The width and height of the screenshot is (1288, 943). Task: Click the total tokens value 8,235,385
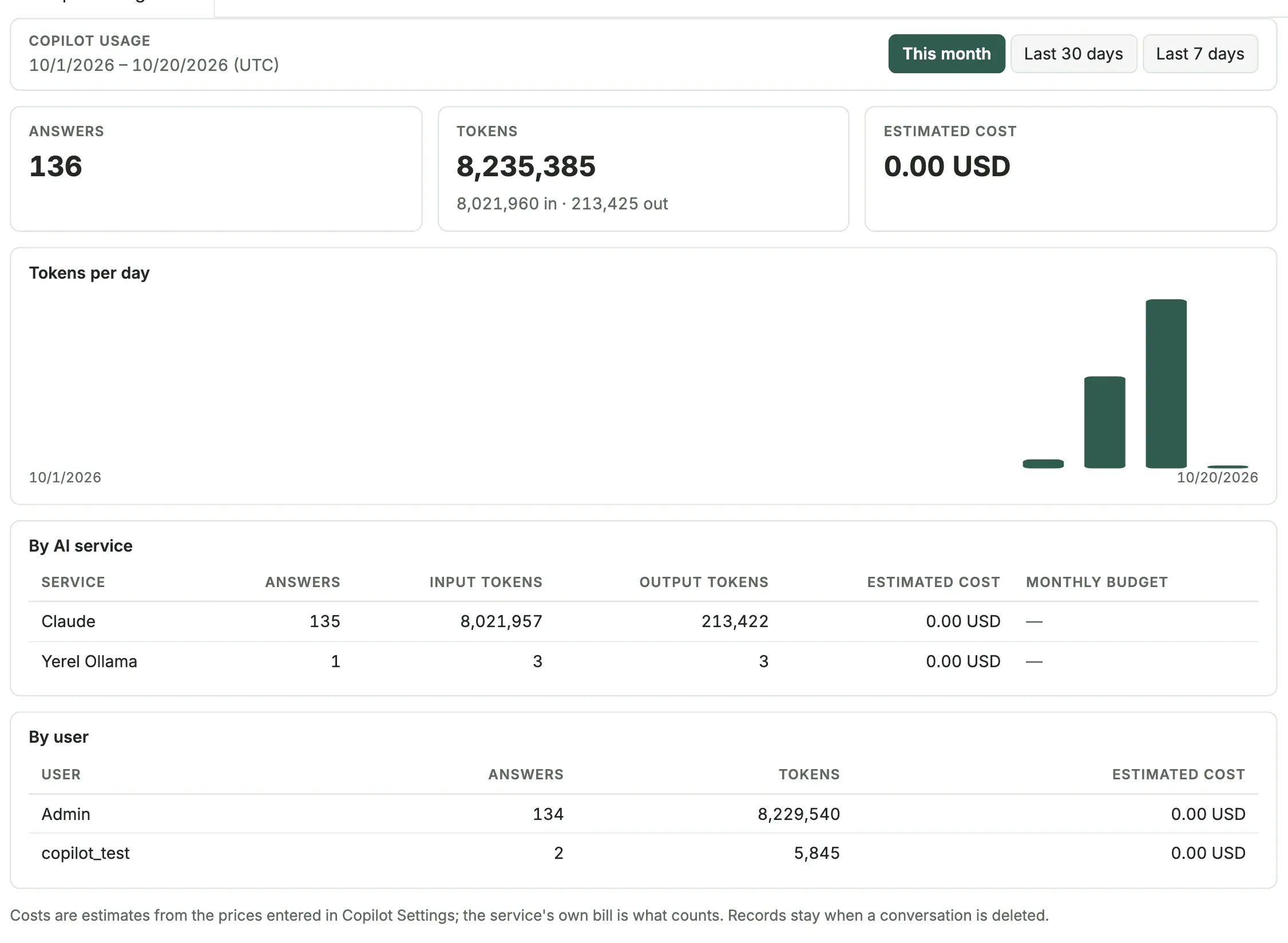(526, 167)
